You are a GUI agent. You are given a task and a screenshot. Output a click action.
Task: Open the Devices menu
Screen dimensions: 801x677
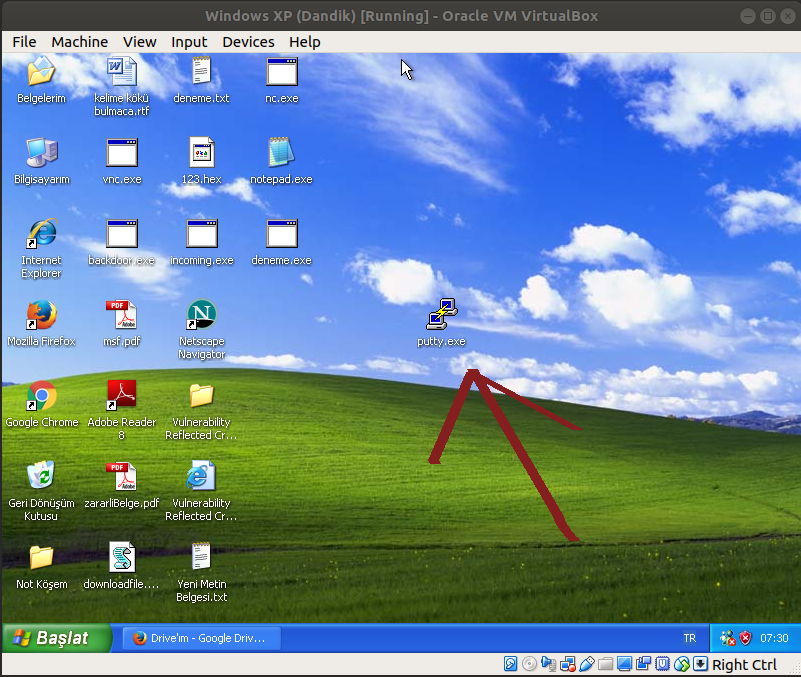(x=248, y=42)
